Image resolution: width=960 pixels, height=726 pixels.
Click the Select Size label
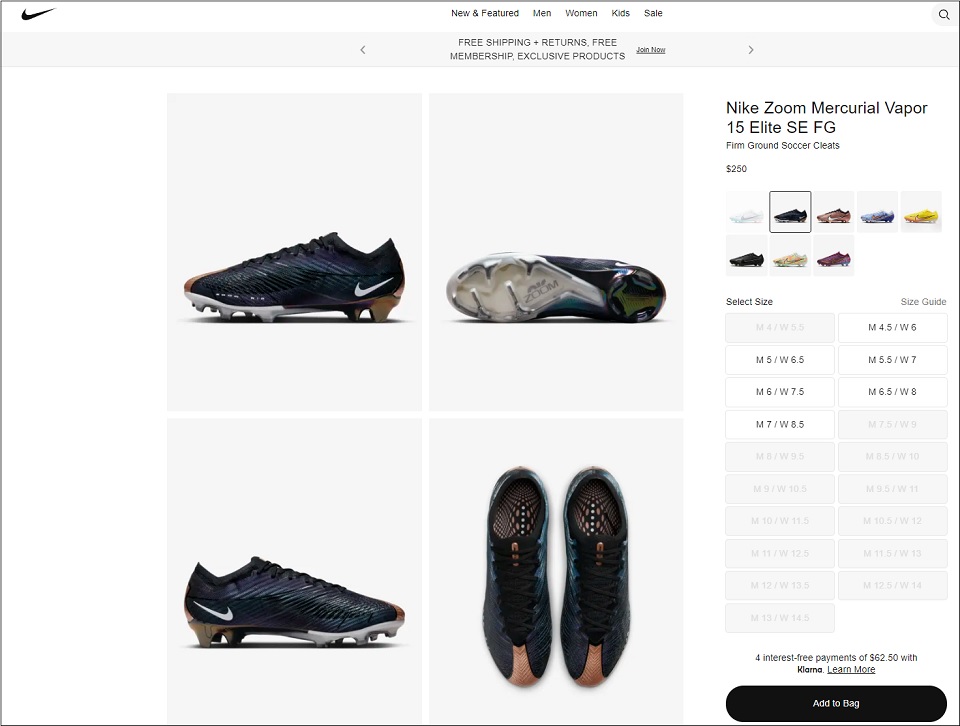749,301
